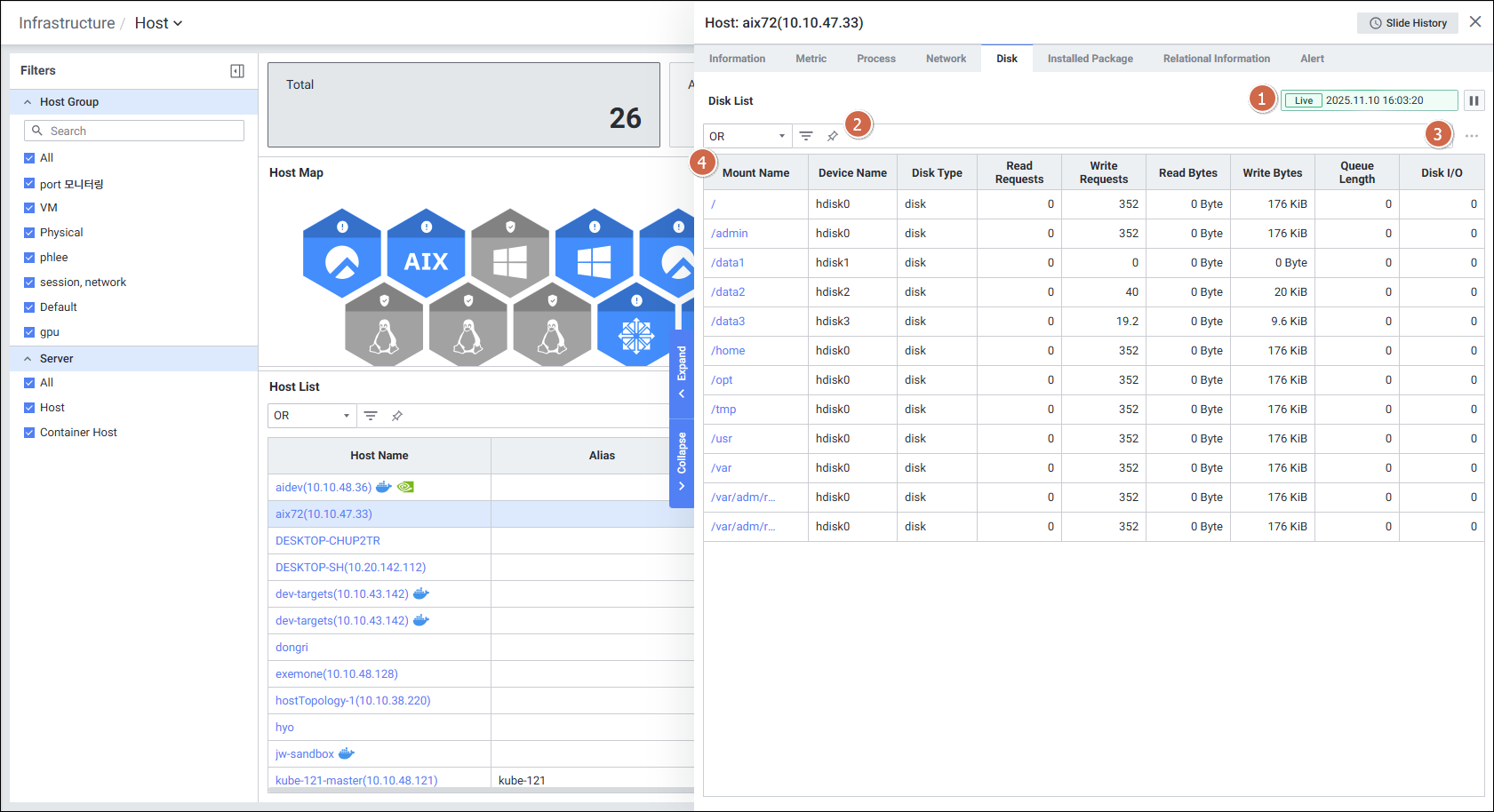The image size is (1494, 812).
Task: Click the AIX hexagon in Host Map
Action: [426, 256]
